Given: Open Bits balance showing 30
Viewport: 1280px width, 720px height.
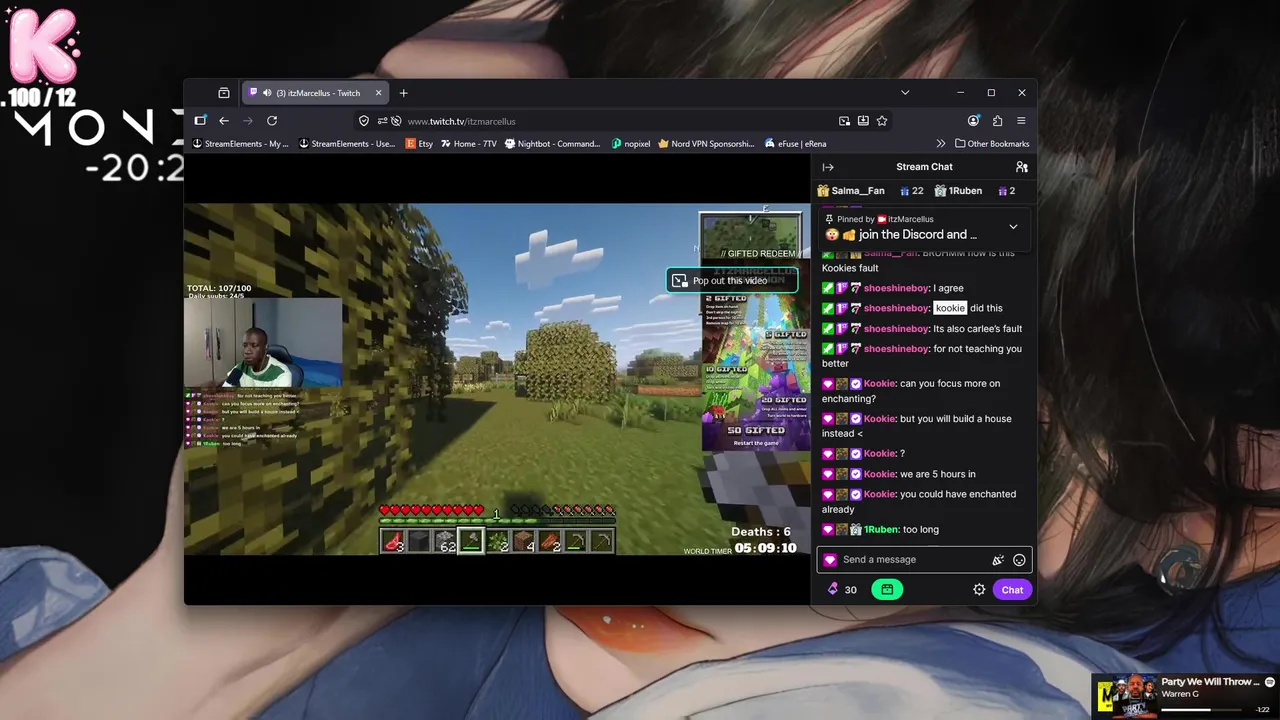Looking at the screenshot, I should coord(841,590).
